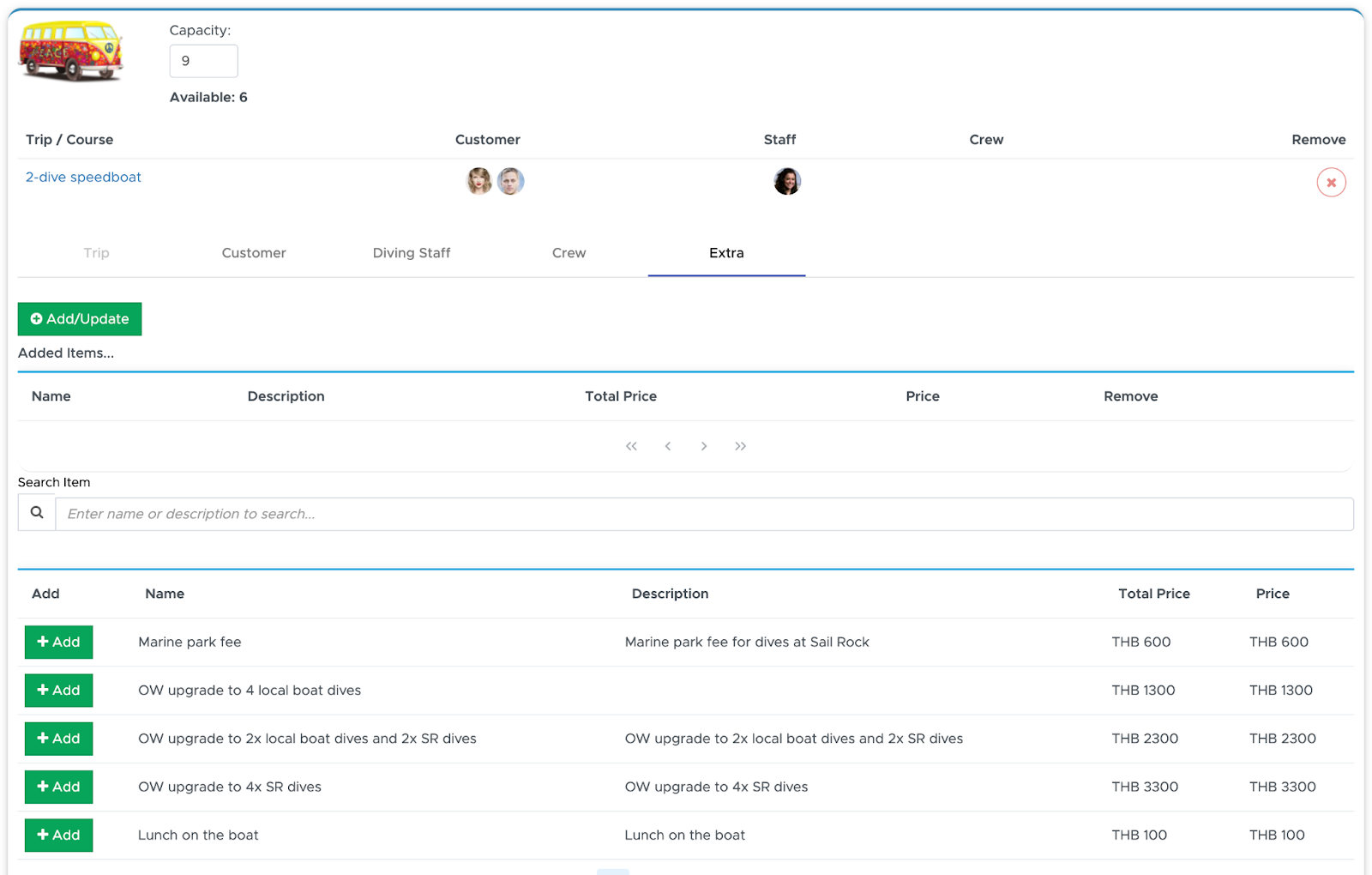Click the staff member avatar
The image size is (1372, 875).
[x=787, y=181]
